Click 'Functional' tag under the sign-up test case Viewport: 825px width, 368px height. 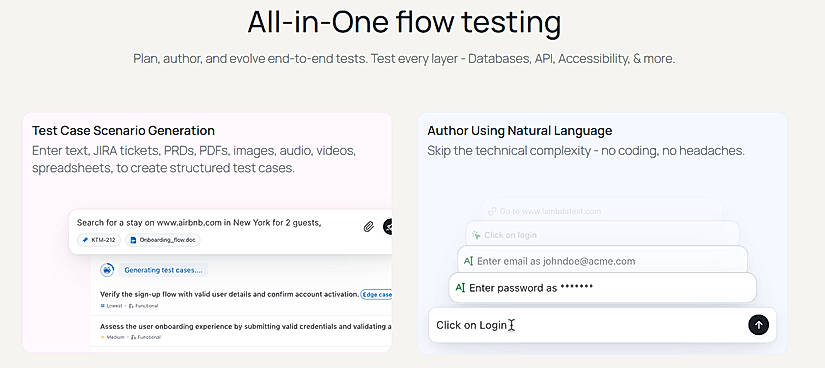(x=144, y=306)
